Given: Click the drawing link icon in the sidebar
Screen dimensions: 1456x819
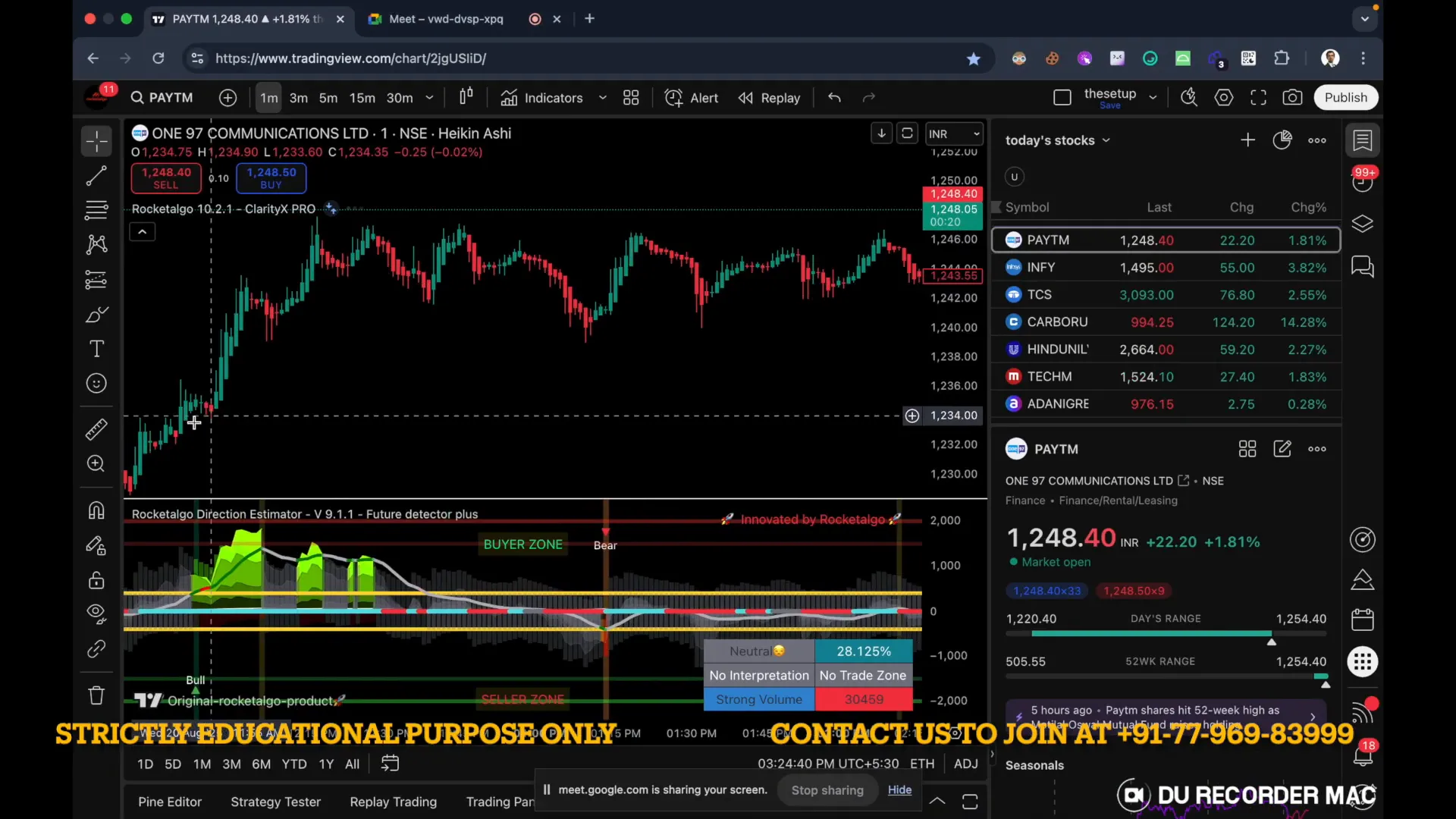Looking at the screenshot, I should coord(96,649).
